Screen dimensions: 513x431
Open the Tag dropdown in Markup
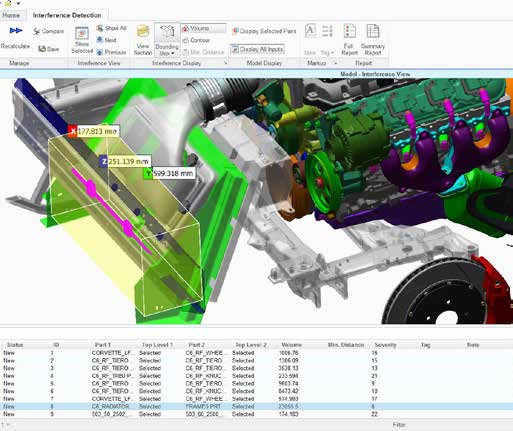point(327,53)
